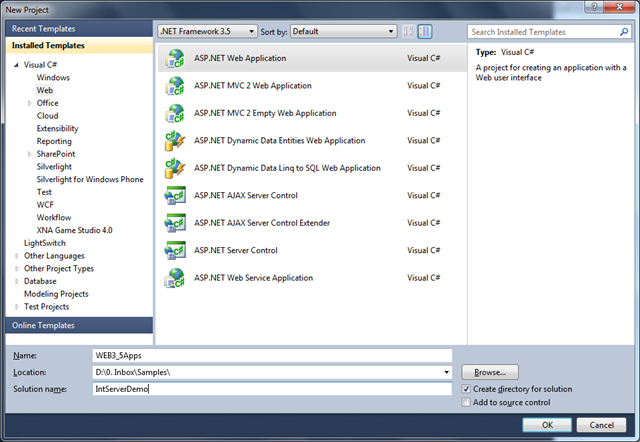
Task: Enable Add to source control checkbox
Action: [x=467, y=402]
